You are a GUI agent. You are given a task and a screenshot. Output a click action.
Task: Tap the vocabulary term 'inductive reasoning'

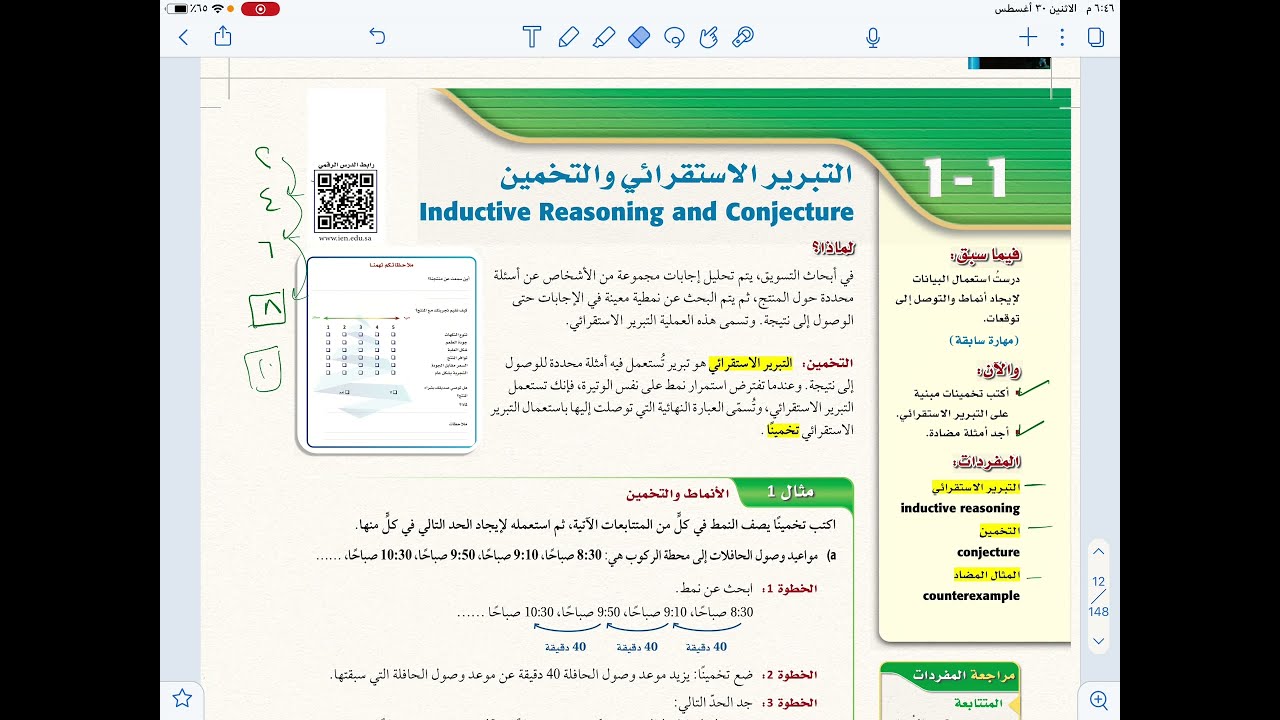(960, 508)
